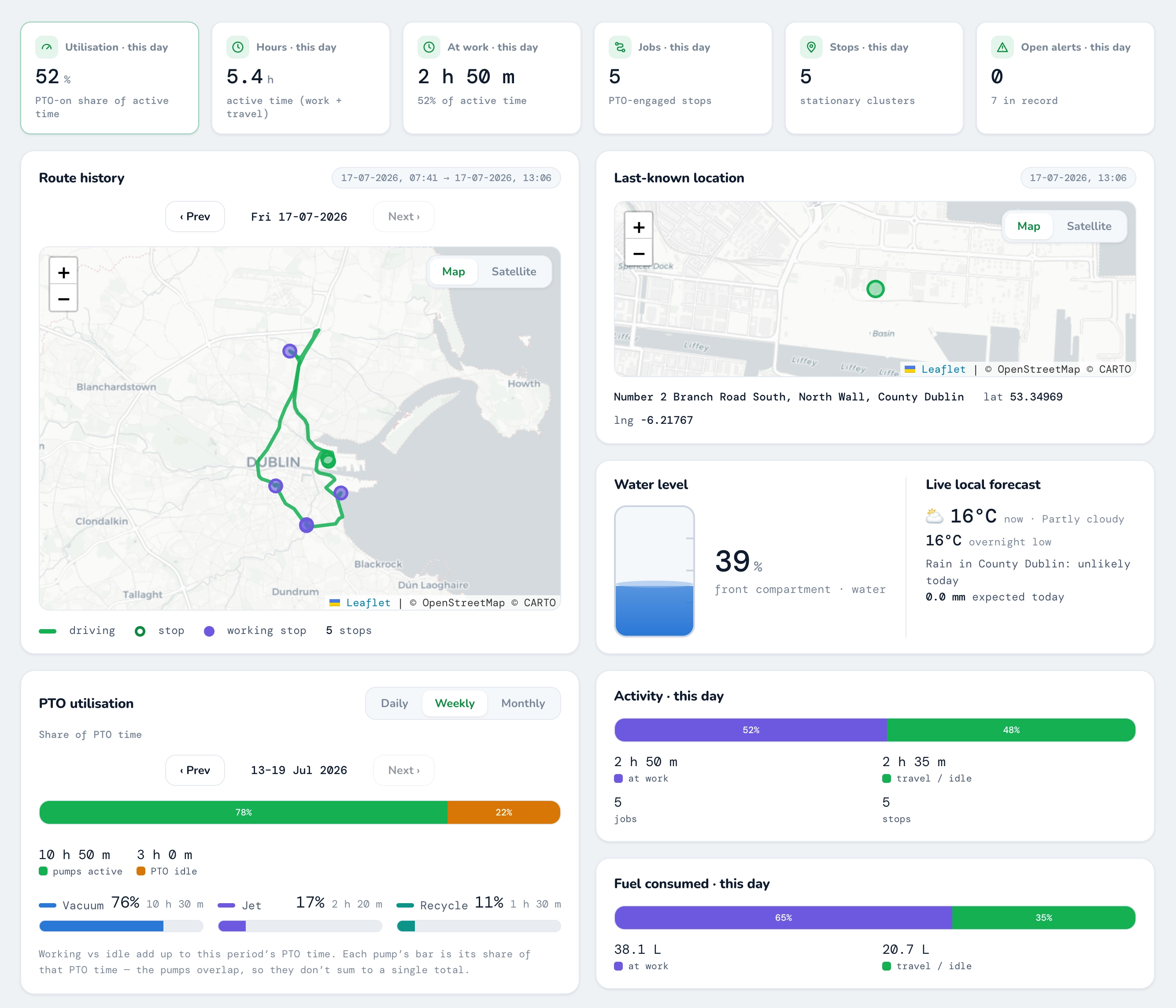Switch PTO utilisation to Daily
Screen dimensions: 1176x1008
[x=395, y=703]
